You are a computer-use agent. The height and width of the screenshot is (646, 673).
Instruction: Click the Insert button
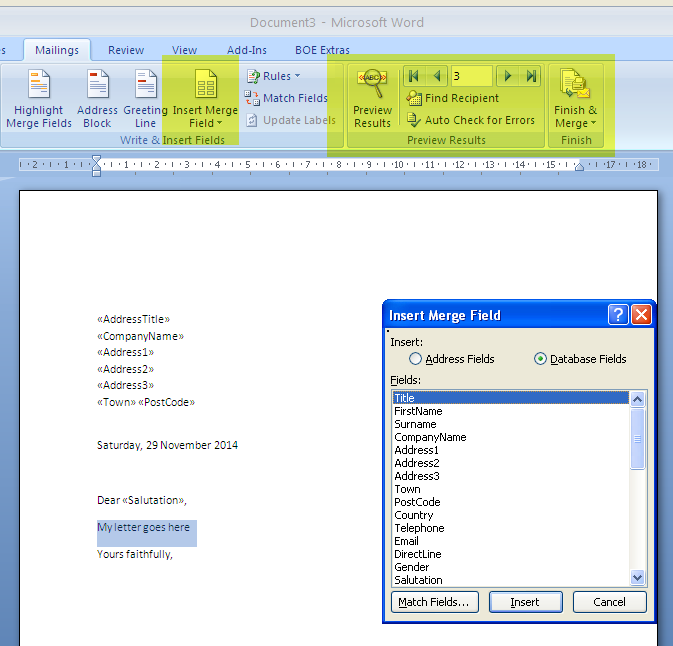(x=525, y=602)
